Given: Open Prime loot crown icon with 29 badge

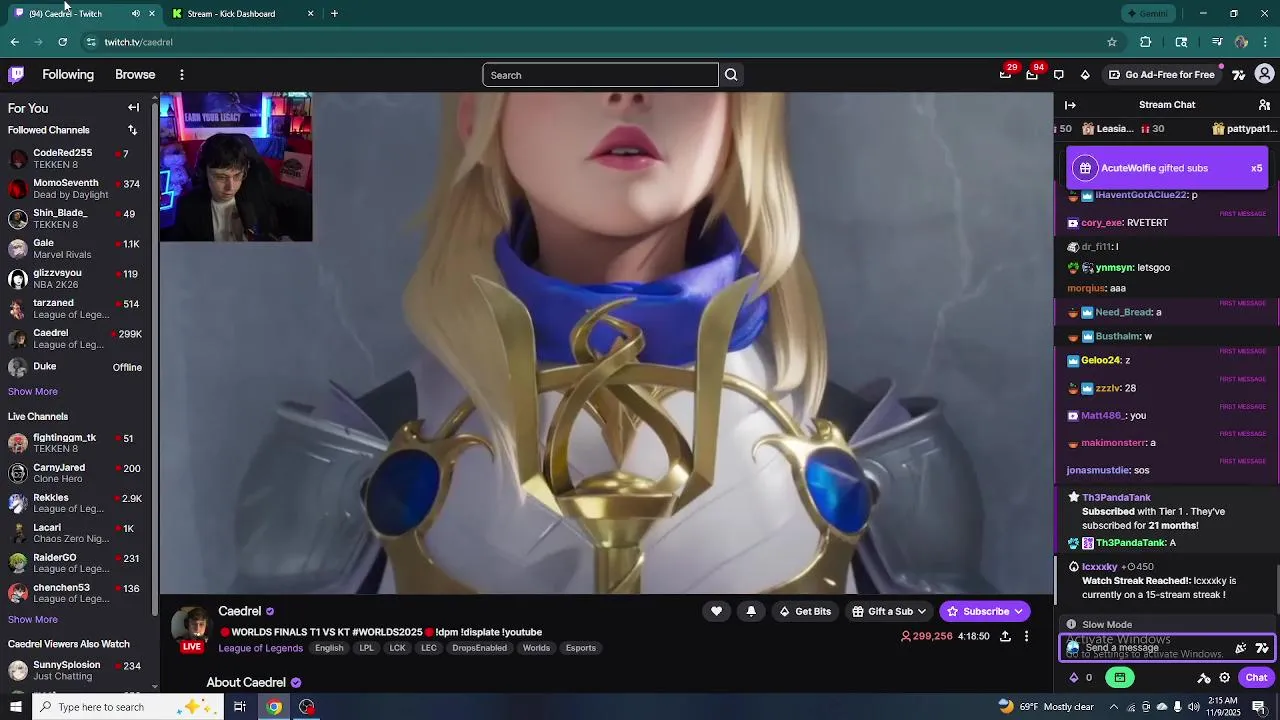Looking at the screenshot, I should click(x=1005, y=75).
